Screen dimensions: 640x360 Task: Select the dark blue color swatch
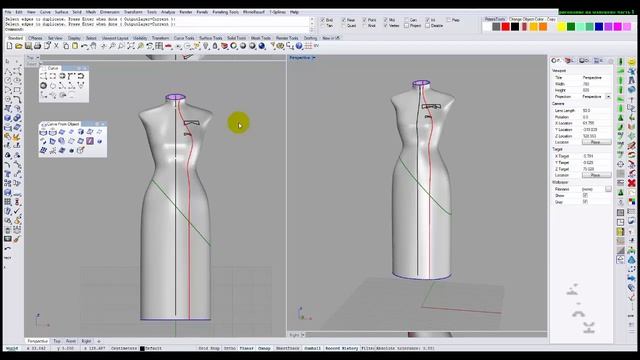coord(599,27)
